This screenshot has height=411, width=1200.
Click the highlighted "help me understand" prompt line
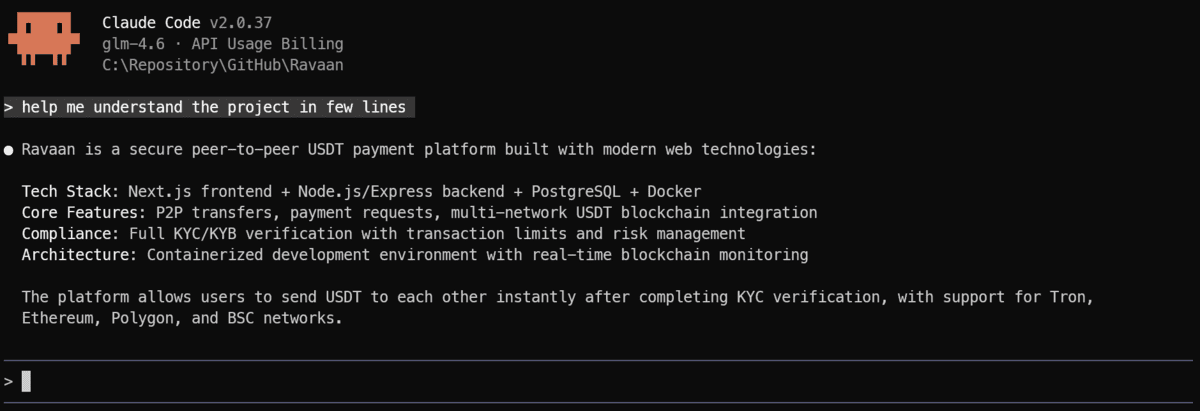click(x=213, y=107)
